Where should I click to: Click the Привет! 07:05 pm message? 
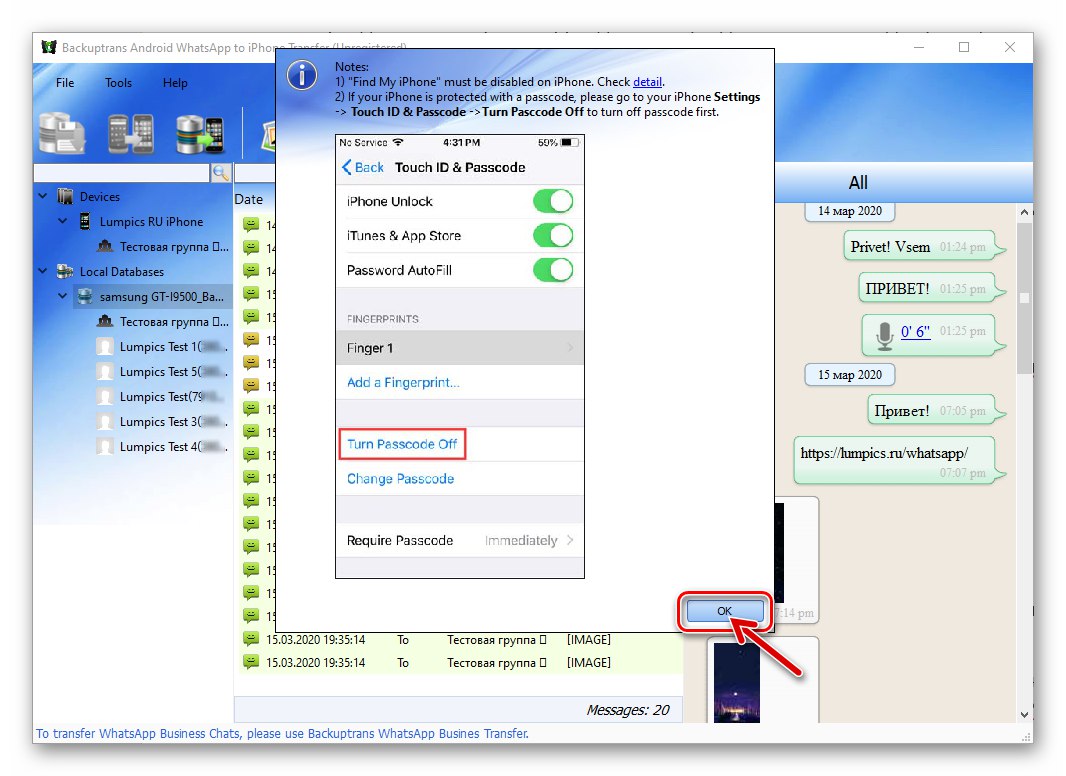(x=935, y=410)
